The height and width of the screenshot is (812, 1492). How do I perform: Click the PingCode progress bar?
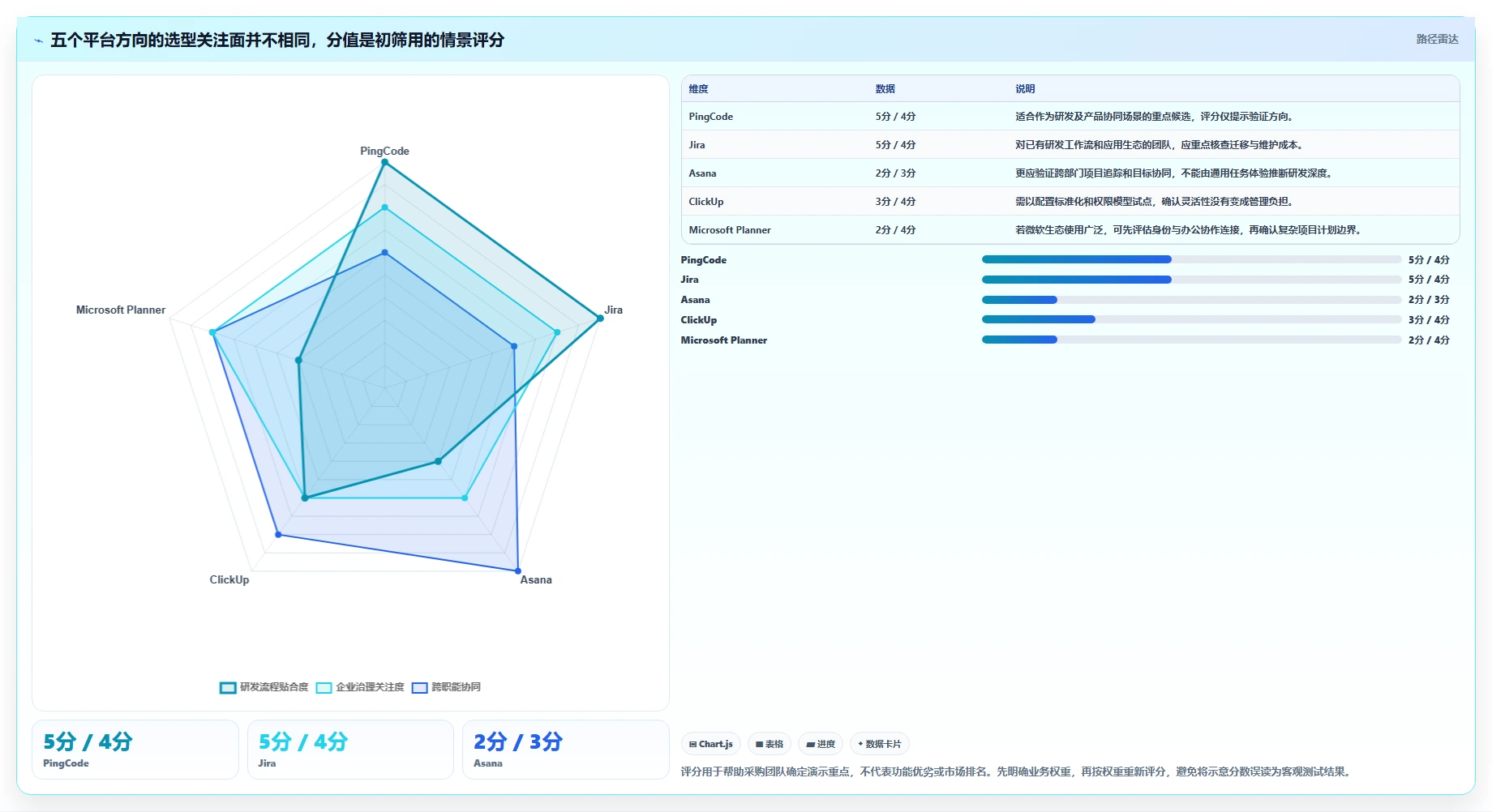tap(1191, 259)
